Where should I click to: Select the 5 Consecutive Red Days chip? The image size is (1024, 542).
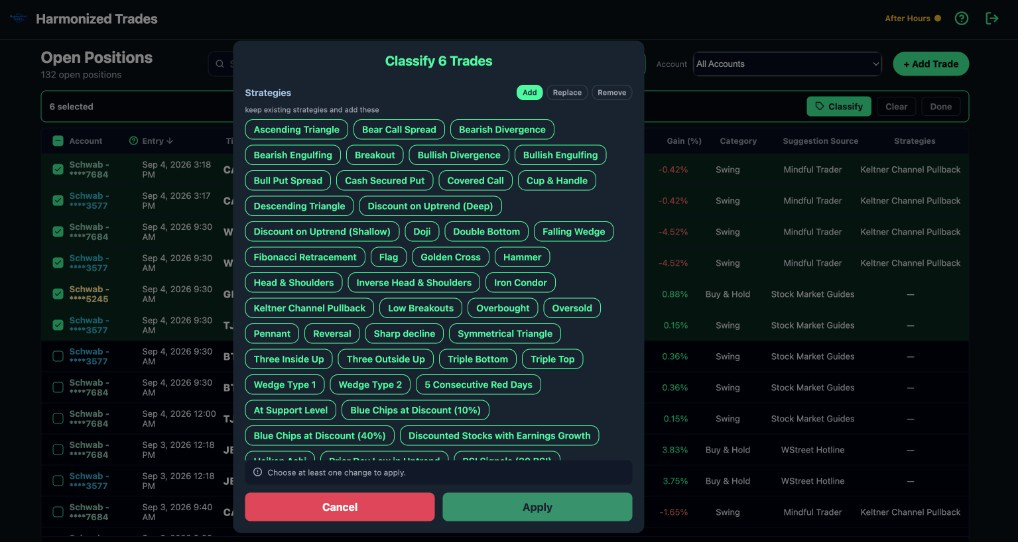(x=478, y=384)
